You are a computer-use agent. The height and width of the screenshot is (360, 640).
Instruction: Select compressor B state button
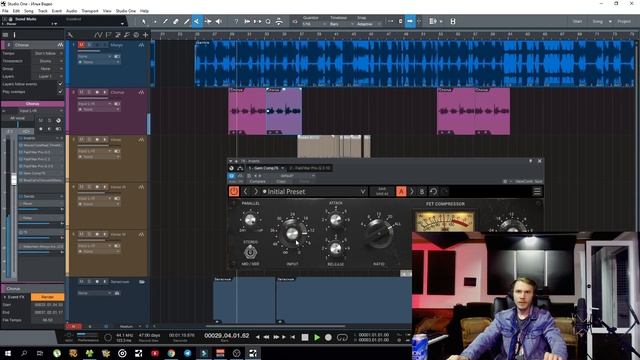(x=422, y=191)
